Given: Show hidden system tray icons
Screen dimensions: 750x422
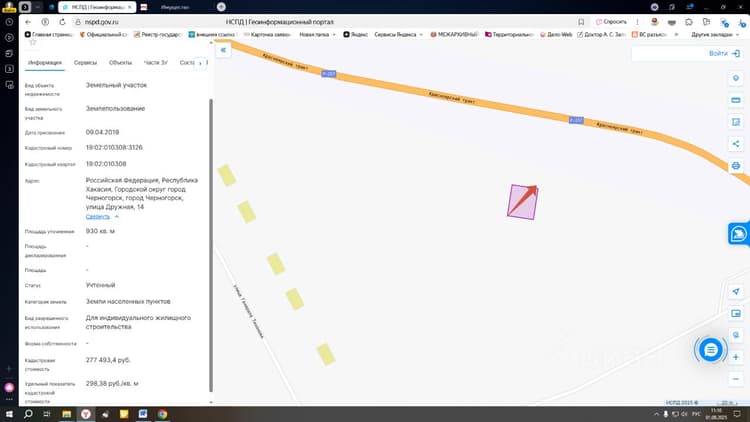Looking at the screenshot, I should click(656, 414).
